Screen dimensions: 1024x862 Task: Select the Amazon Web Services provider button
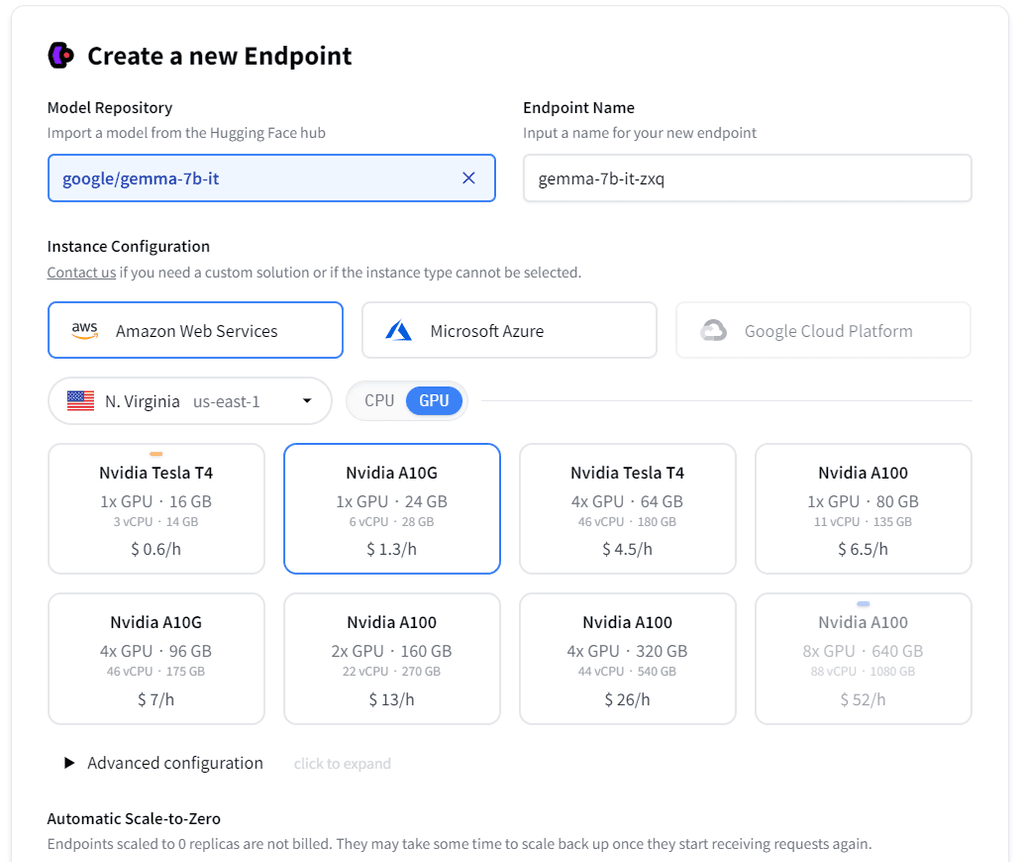195,329
